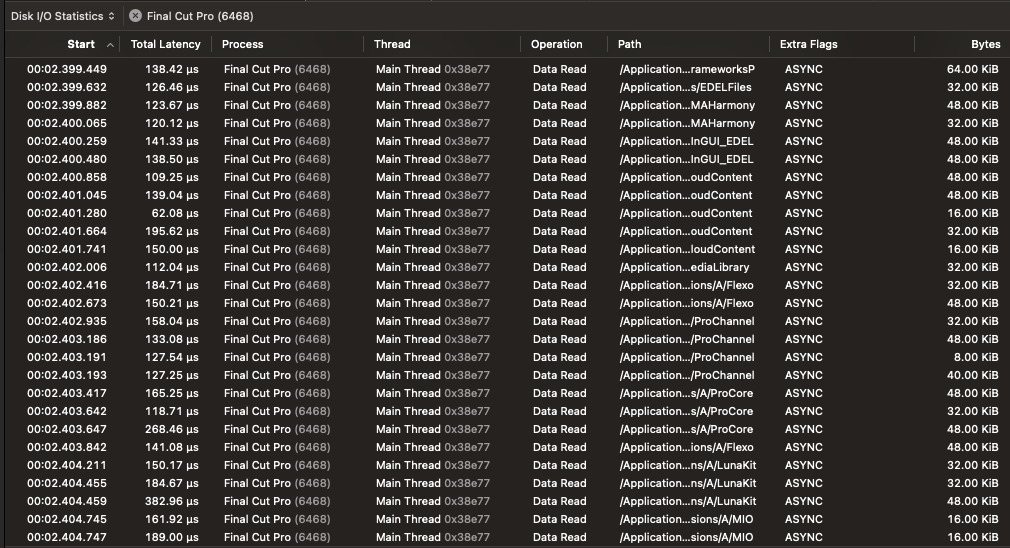Click the path ending in rameworksP
The height and width of the screenshot is (548, 1010).
pyautogui.click(x=687, y=69)
